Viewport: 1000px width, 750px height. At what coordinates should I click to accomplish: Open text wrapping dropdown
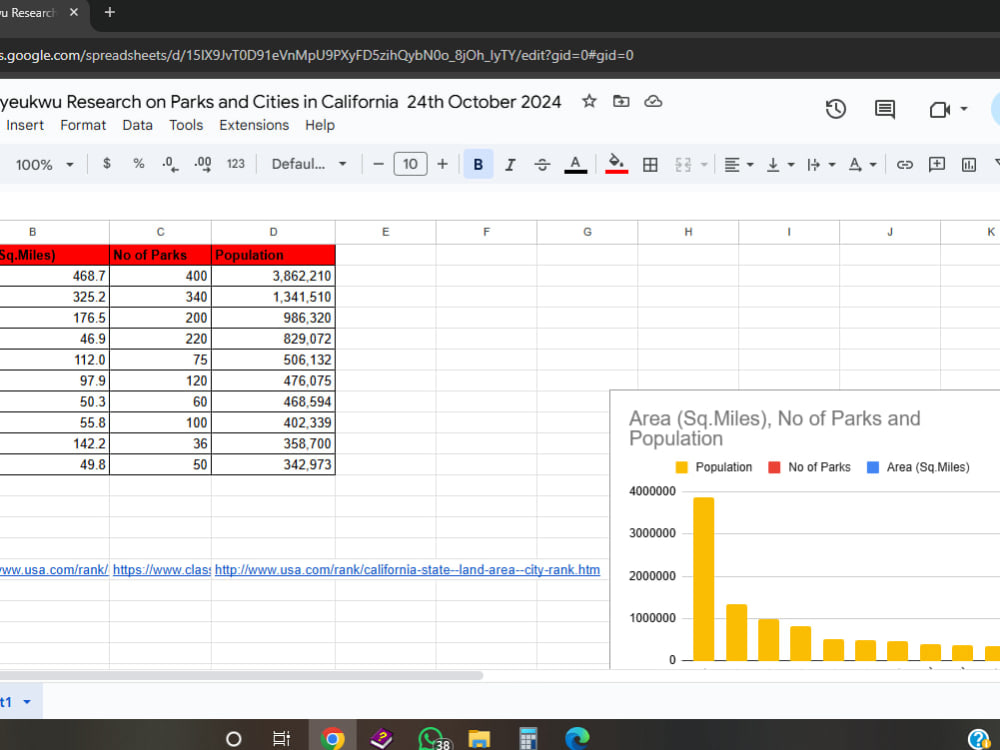tap(821, 165)
